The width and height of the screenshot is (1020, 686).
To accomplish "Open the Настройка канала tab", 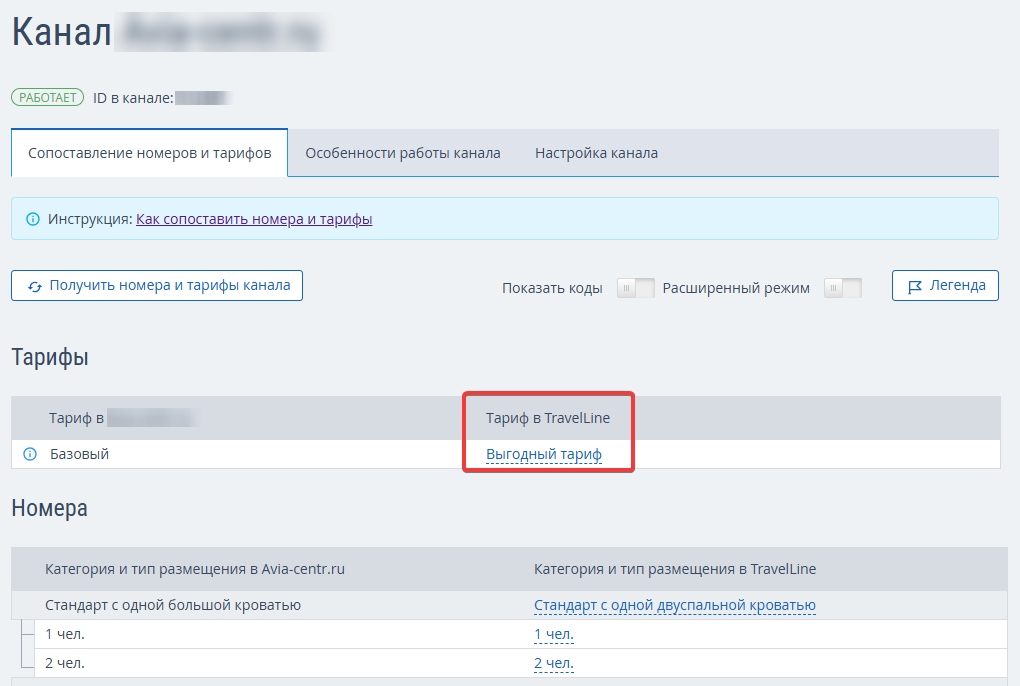I will point(597,153).
